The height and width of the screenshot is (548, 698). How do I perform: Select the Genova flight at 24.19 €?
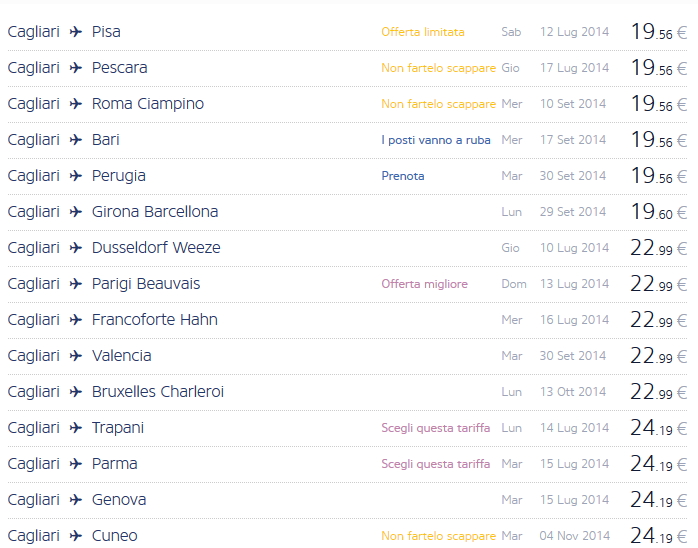tap(658, 500)
